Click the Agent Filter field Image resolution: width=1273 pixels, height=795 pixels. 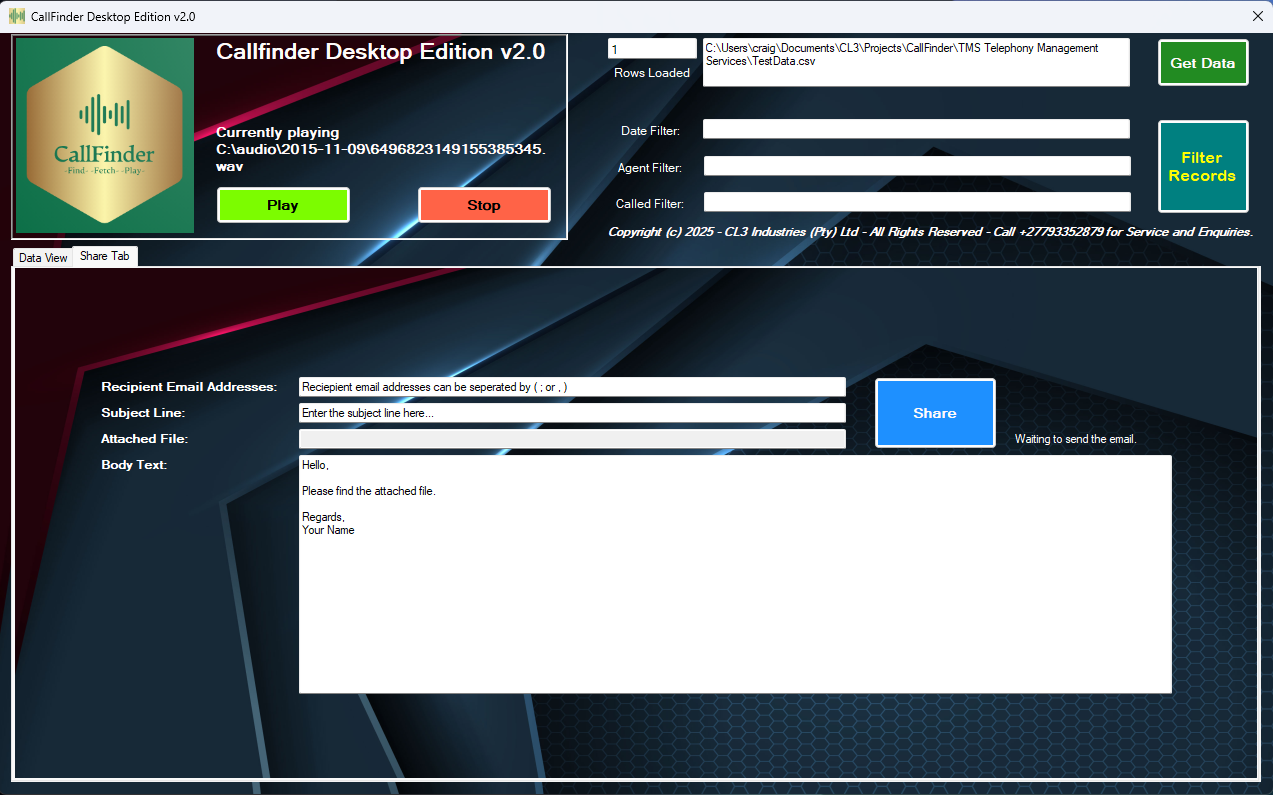(x=915, y=166)
